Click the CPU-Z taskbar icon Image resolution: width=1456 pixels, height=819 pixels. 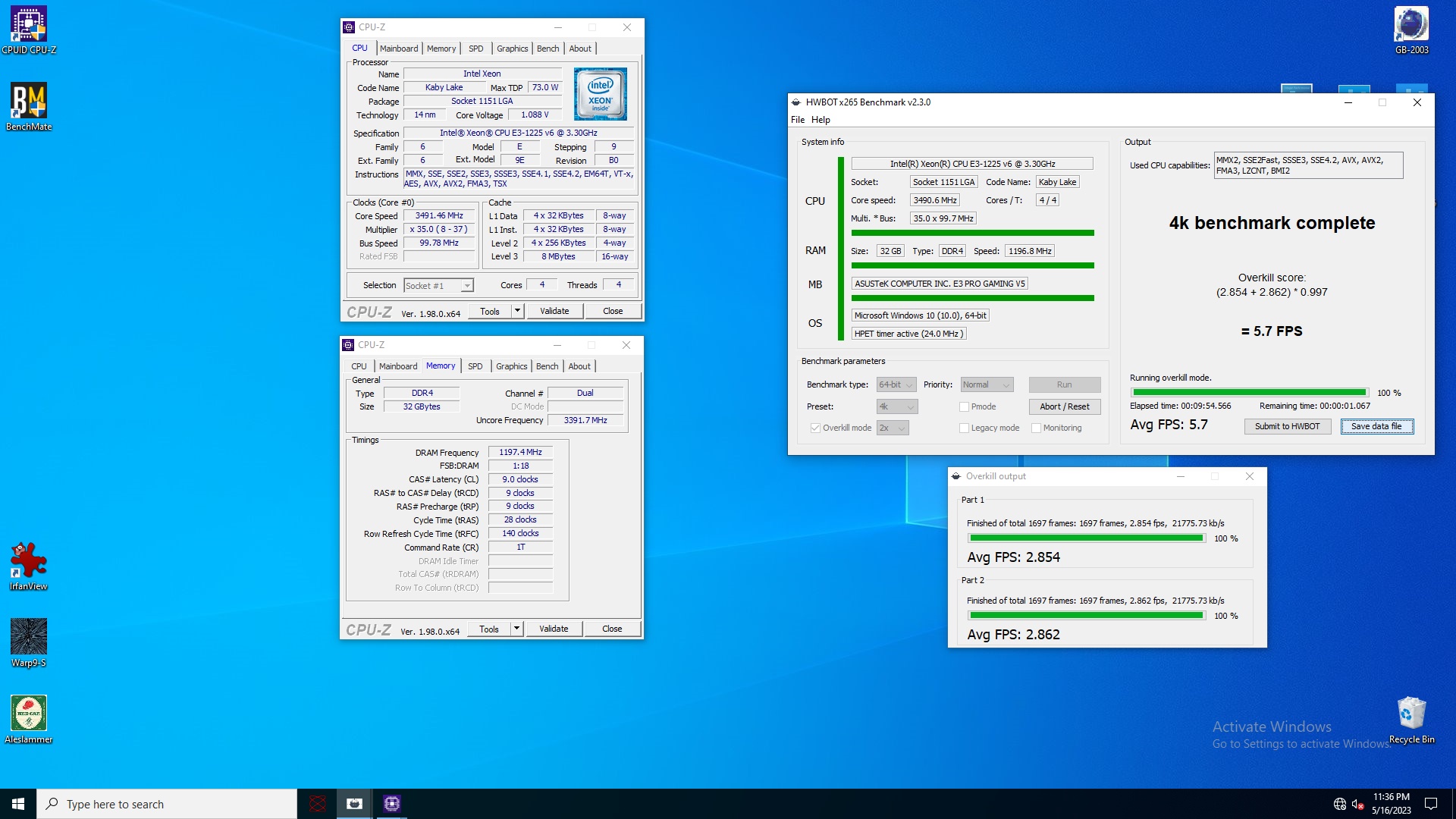tap(391, 804)
